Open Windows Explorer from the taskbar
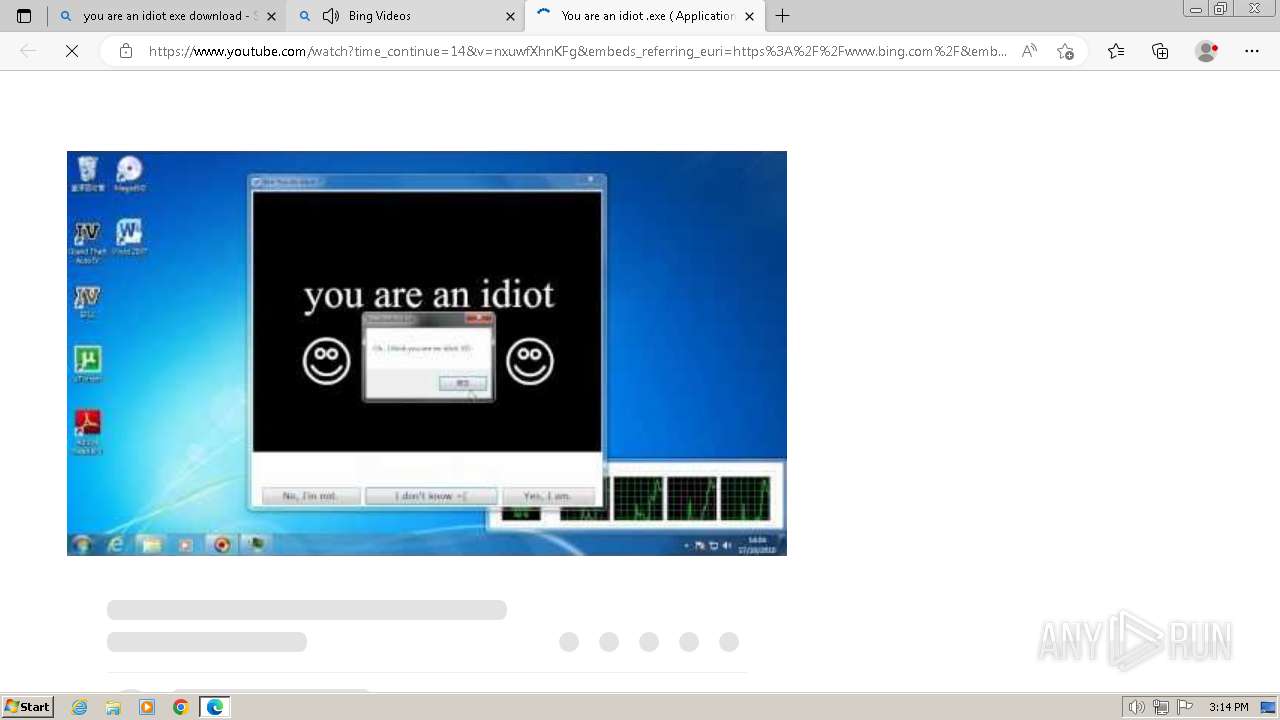 (x=113, y=707)
